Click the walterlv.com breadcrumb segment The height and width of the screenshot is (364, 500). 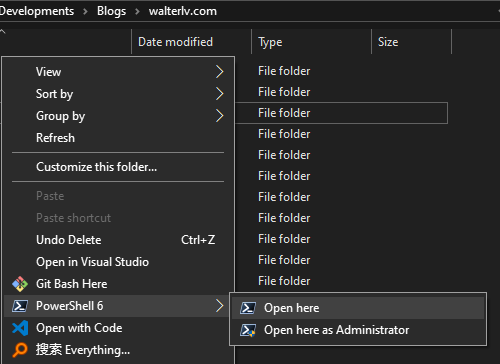pos(183,11)
